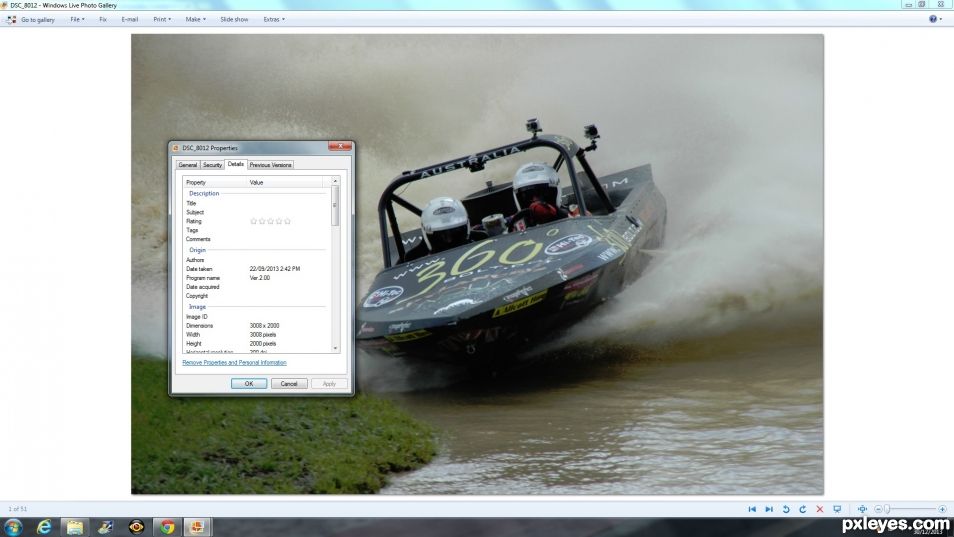954x537 pixels.
Task: Go to the previous photo
Action: click(x=752, y=509)
